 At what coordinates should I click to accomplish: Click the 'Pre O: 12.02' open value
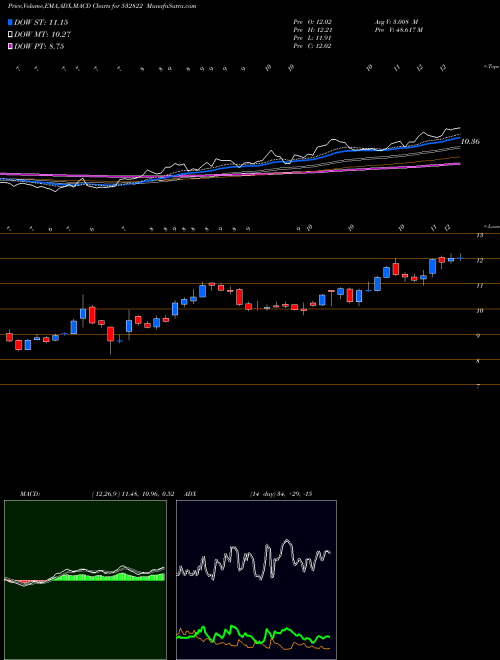pyautogui.click(x=313, y=22)
